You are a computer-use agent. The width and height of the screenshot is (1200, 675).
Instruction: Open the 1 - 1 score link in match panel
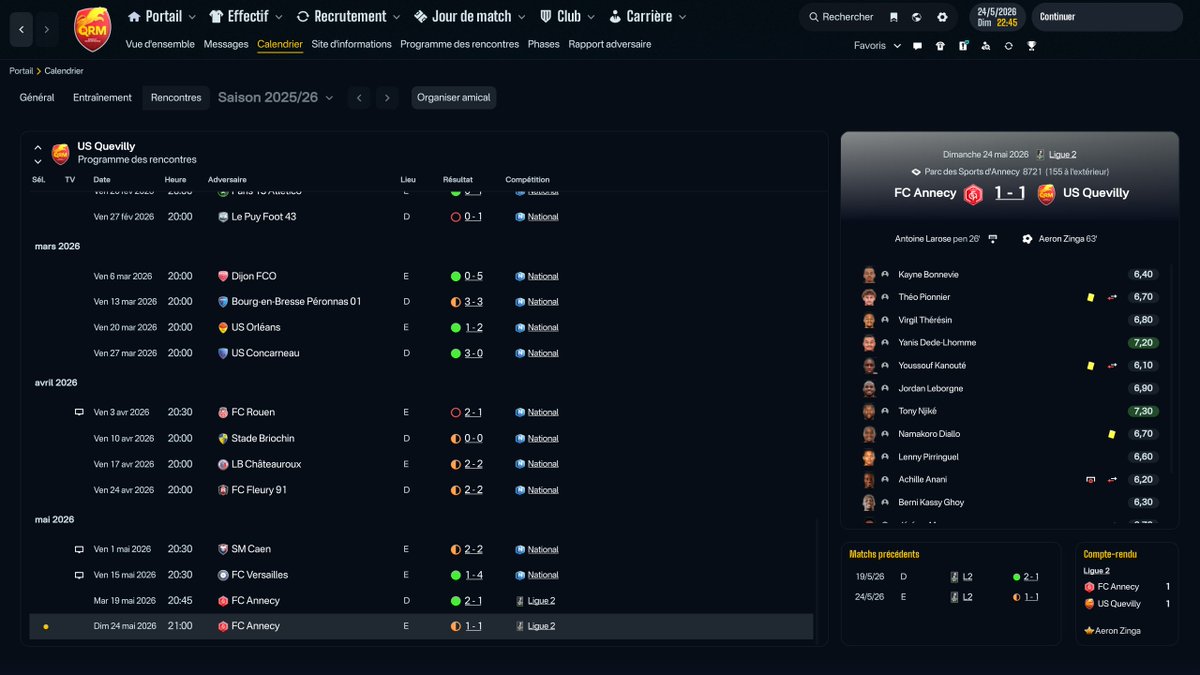point(1009,193)
